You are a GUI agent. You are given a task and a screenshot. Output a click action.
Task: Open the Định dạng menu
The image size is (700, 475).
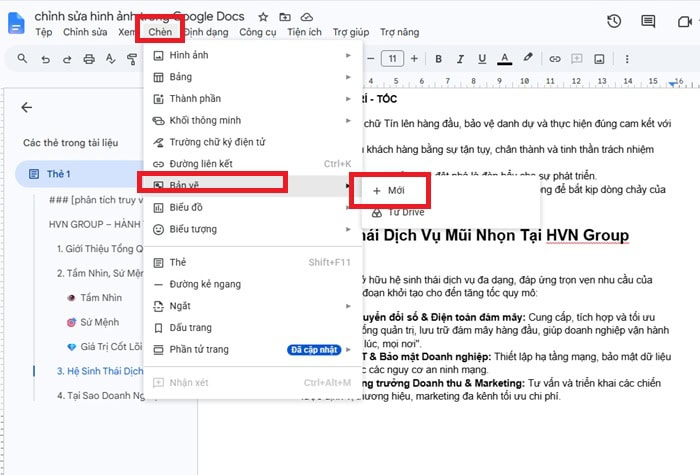coord(206,32)
